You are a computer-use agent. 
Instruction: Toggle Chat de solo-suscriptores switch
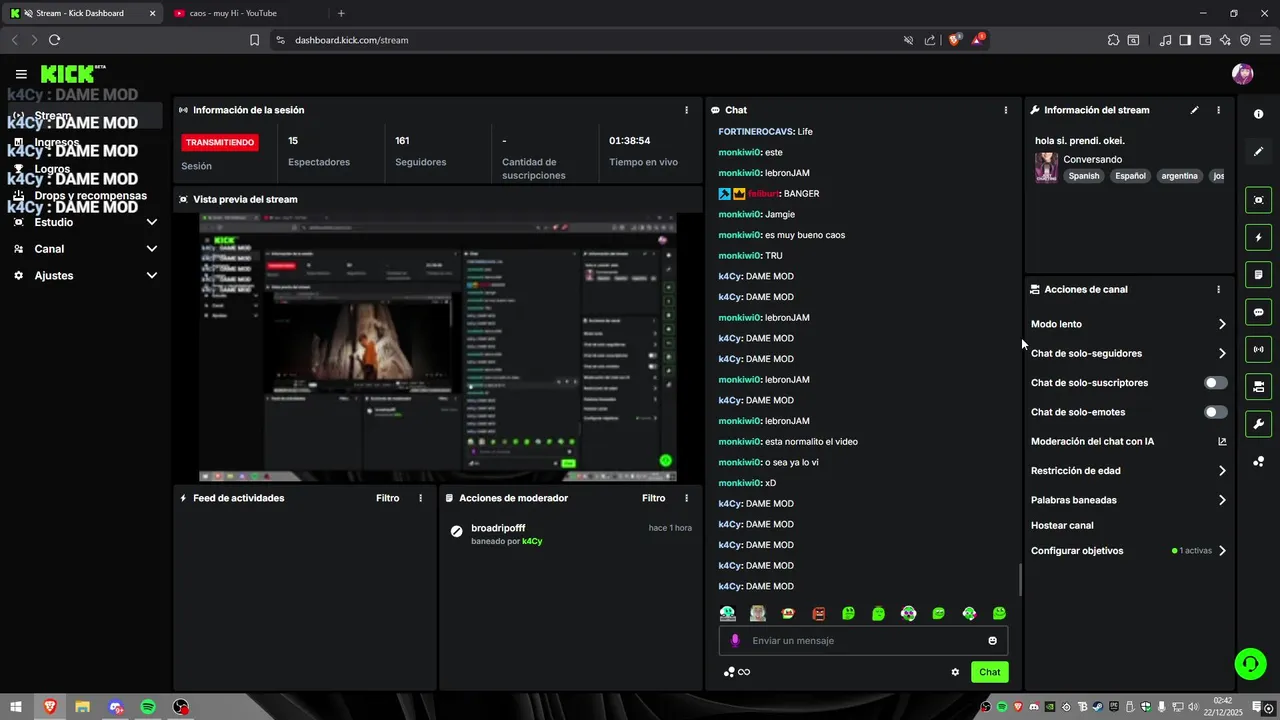(x=1216, y=383)
